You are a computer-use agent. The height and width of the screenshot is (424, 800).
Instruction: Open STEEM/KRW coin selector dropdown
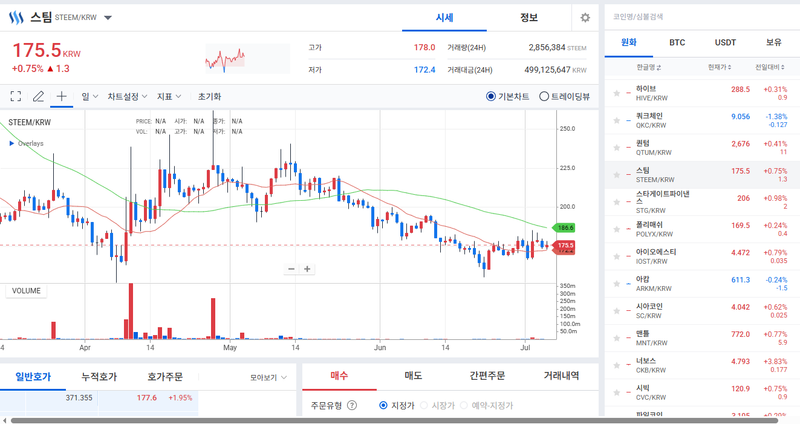(x=108, y=18)
